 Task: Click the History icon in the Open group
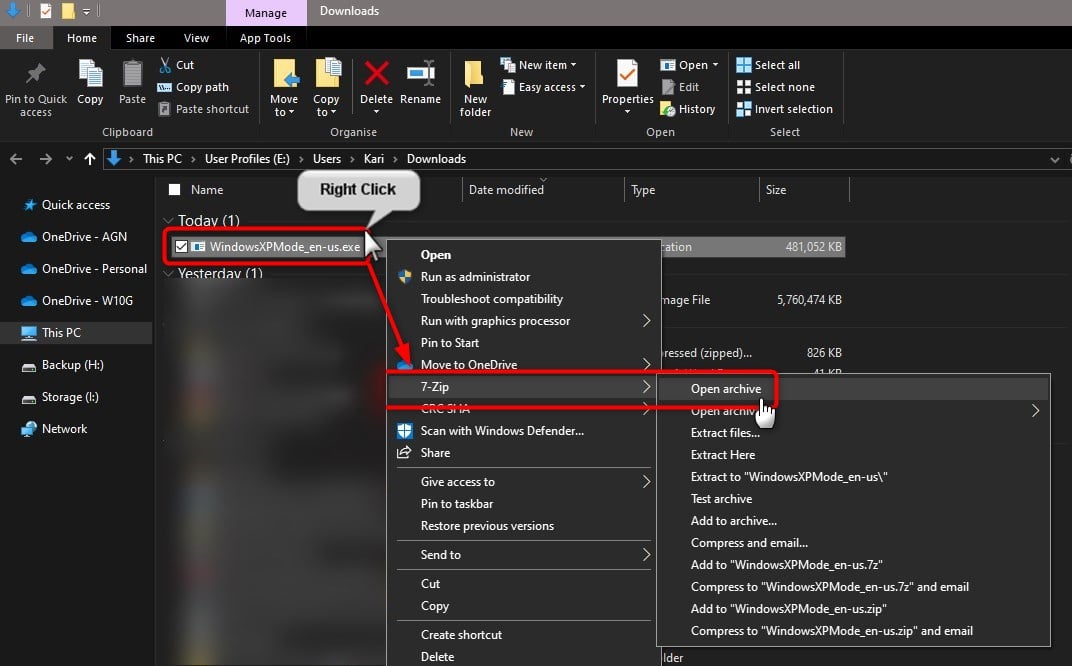pos(689,109)
